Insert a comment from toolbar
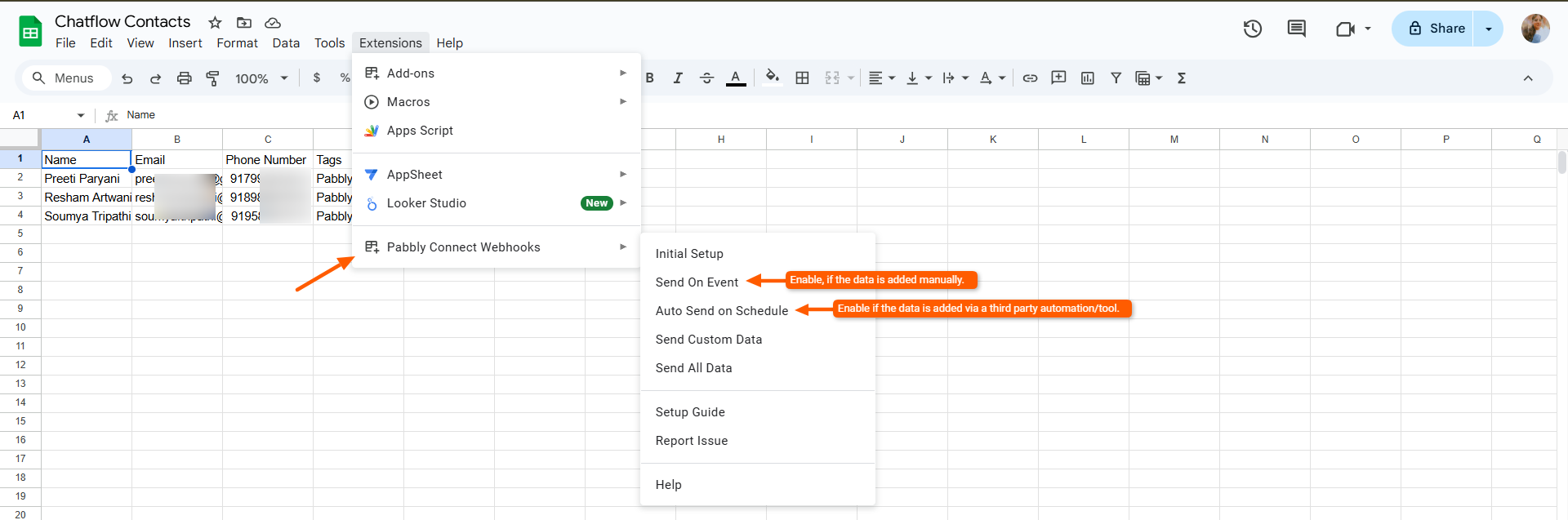Viewport: 1568px width, 520px height. [1058, 78]
